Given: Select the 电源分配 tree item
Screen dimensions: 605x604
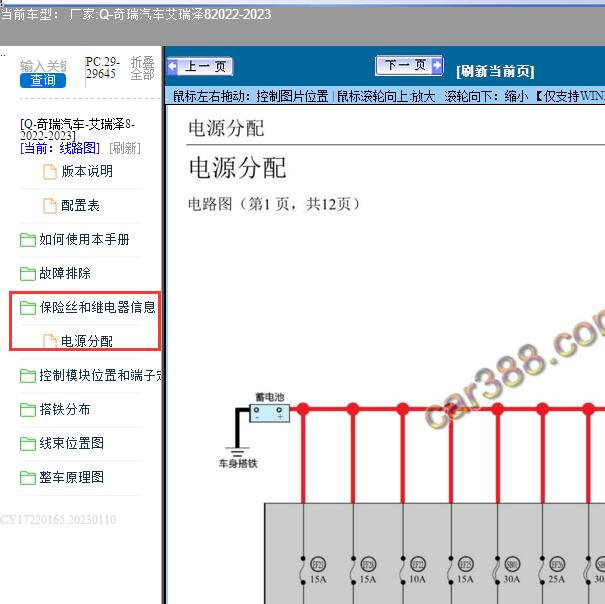Looking at the screenshot, I should (87, 341).
